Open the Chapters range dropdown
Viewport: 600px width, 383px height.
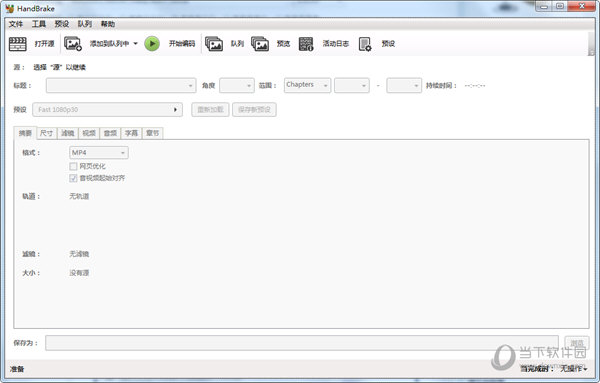307,85
